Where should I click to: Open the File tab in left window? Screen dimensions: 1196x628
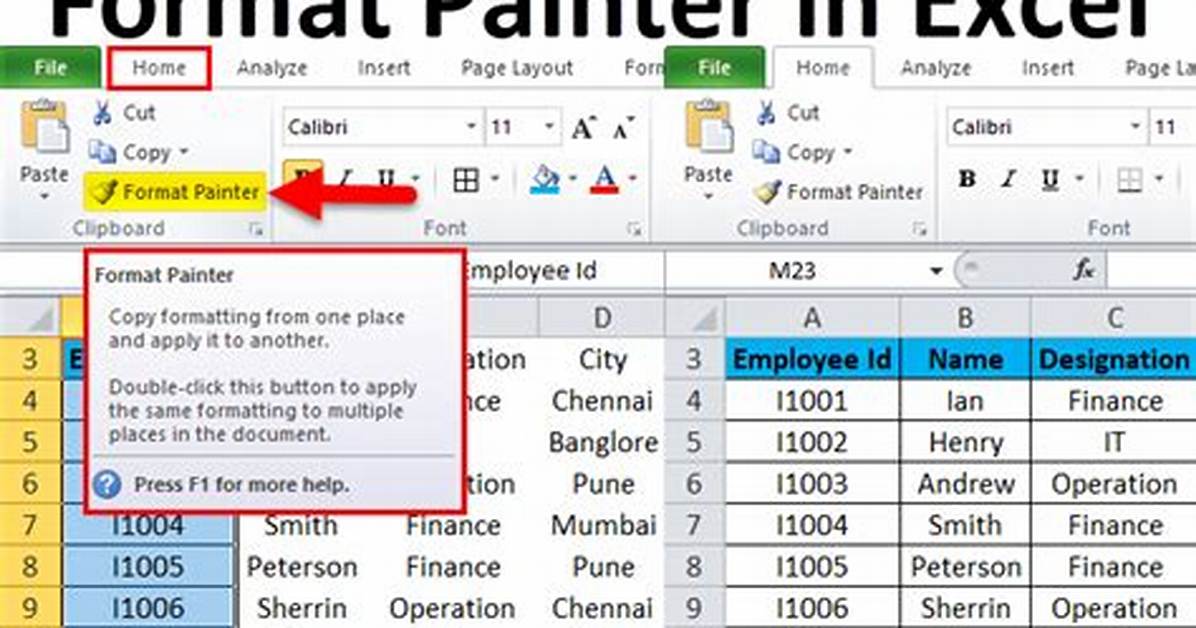pos(50,68)
